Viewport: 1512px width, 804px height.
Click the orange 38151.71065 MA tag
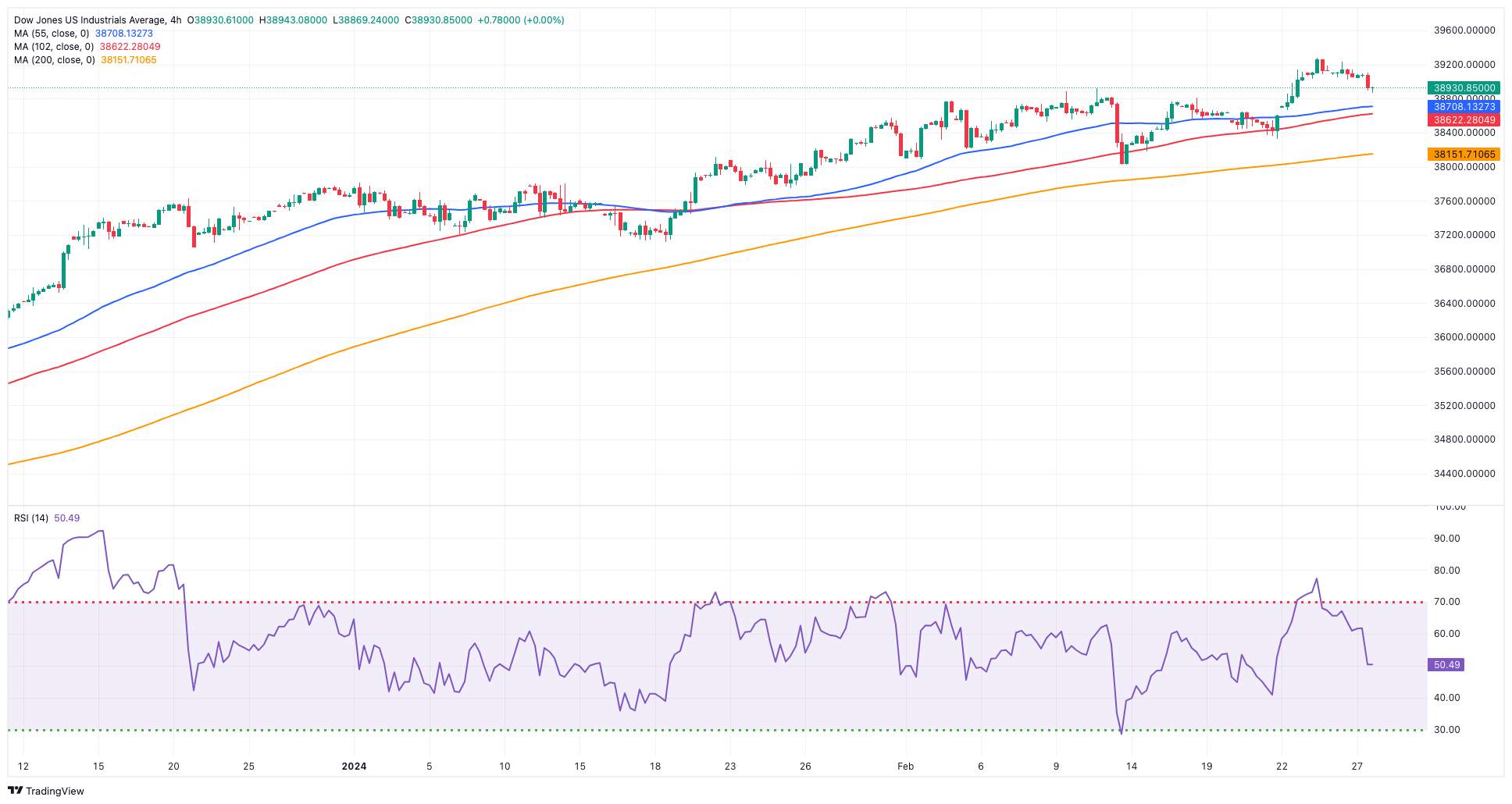(x=1464, y=155)
